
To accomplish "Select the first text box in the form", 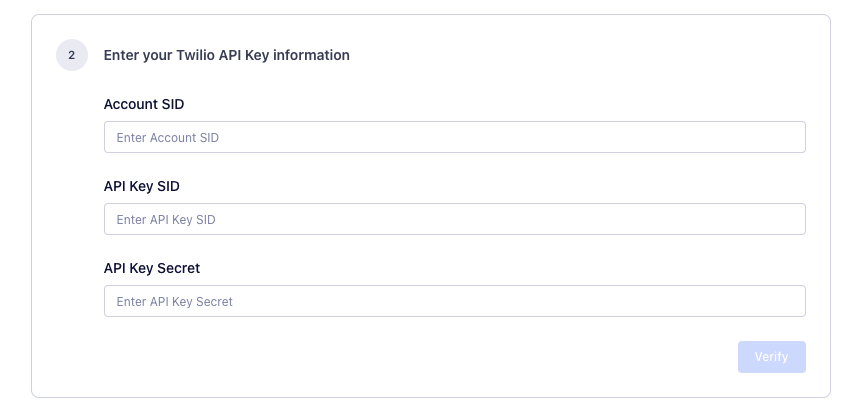I will click(454, 137).
